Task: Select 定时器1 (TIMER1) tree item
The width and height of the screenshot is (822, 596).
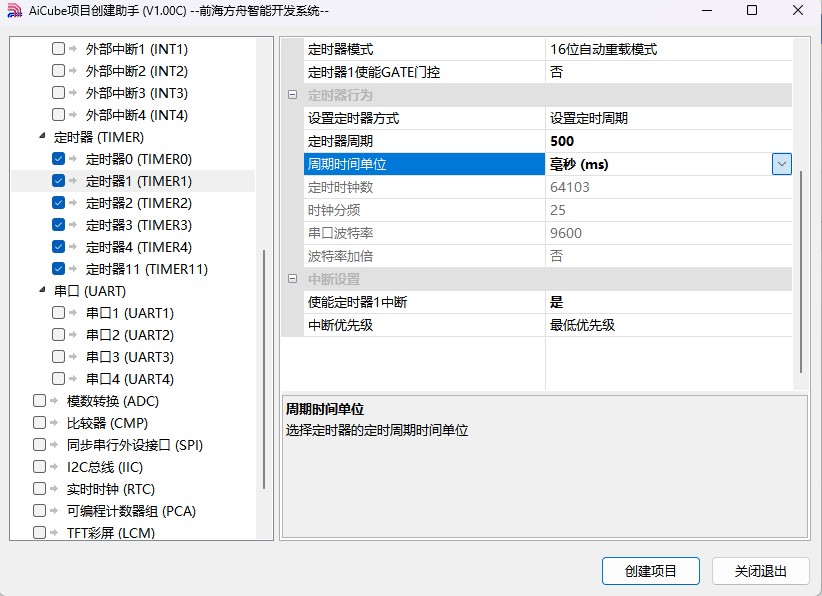Action: [139, 181]
